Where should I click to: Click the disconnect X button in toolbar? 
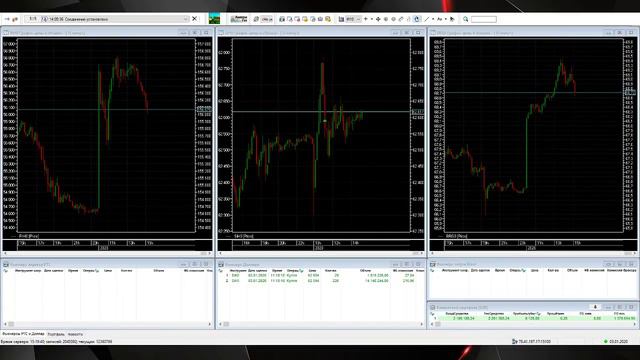pos(195,19)
